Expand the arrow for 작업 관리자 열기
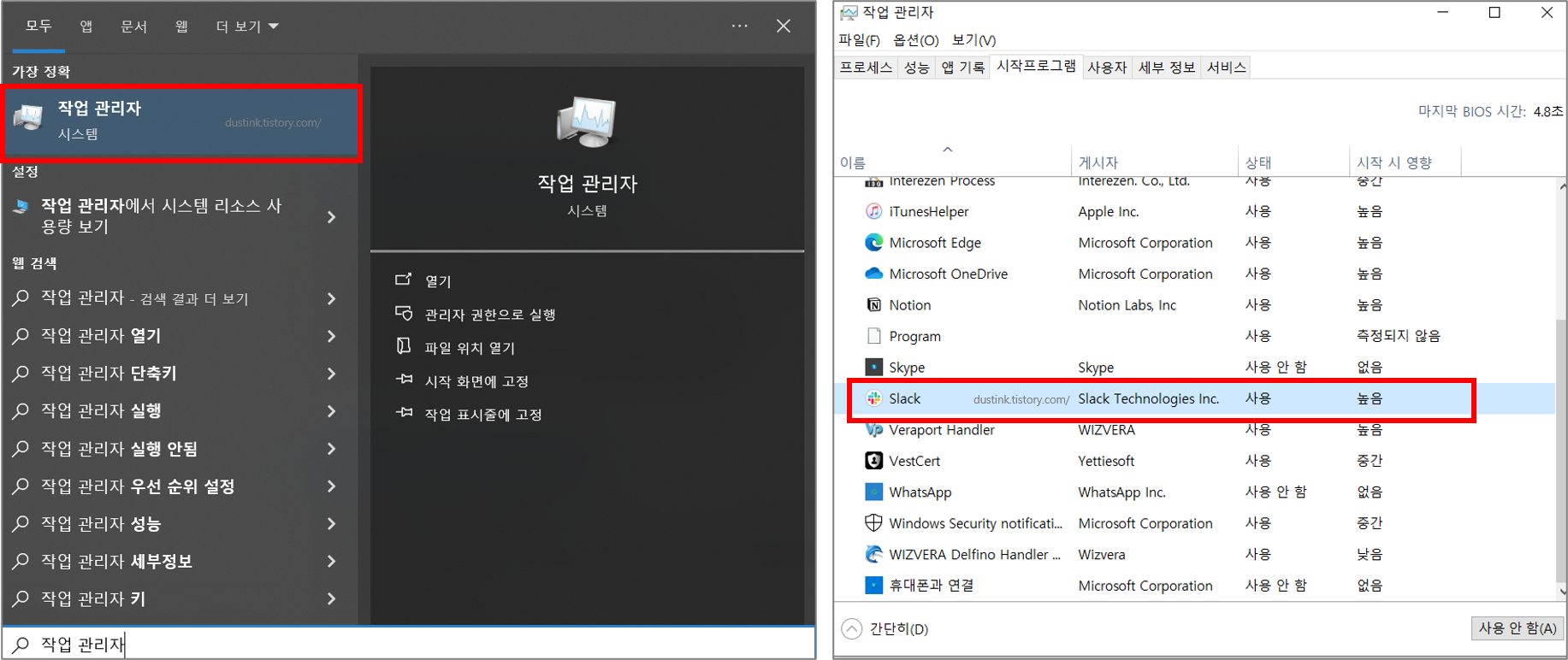Image resolution: width=1568 pixels, height=660 pixels. tap(332, 336)
